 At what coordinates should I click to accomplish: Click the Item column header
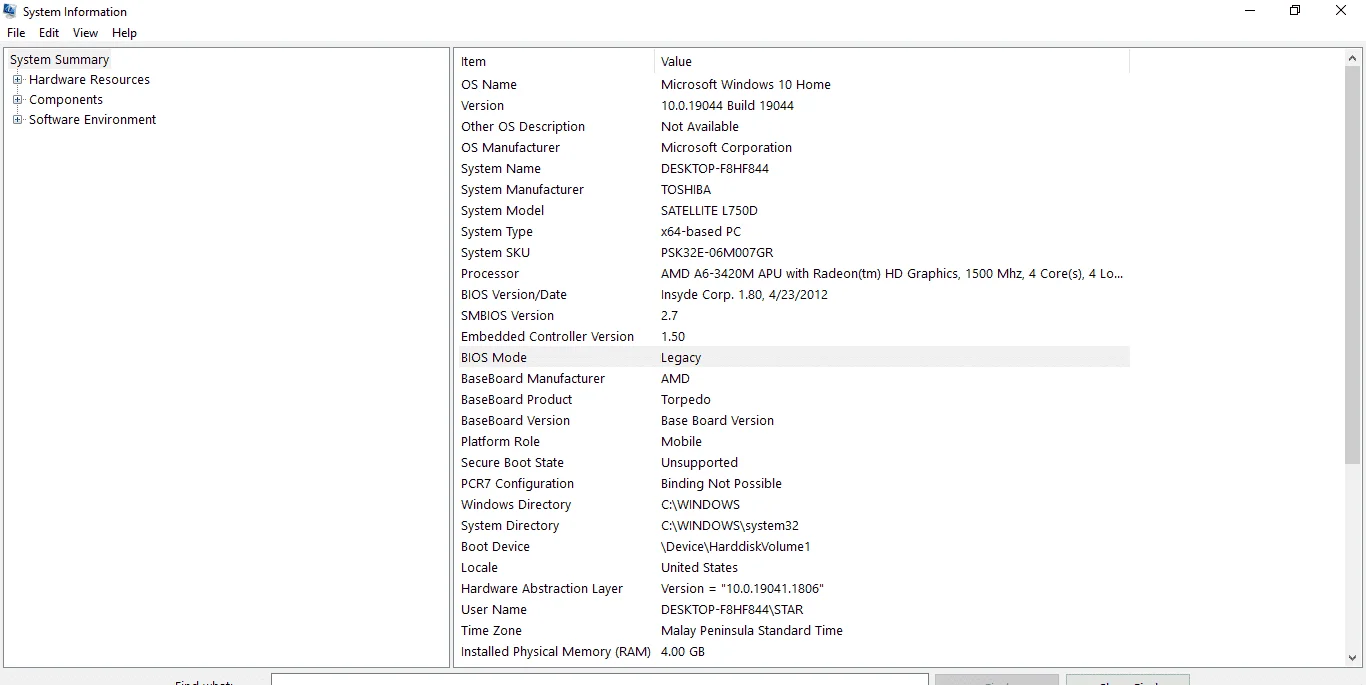[x=554, y=62]
